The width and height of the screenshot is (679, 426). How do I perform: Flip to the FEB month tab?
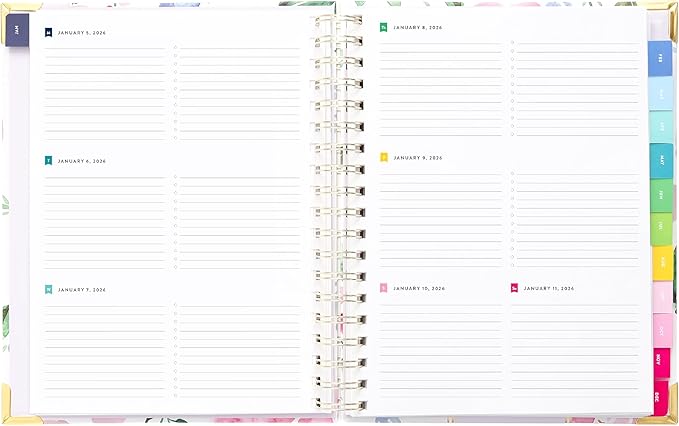[660, 58]
